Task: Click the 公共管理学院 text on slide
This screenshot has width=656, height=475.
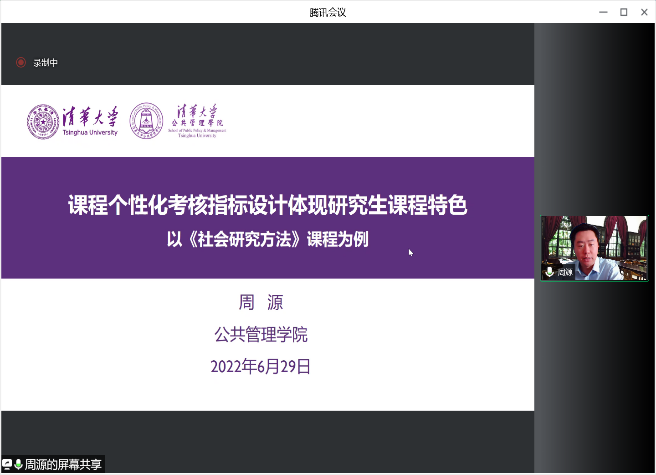Action: click(x=261, y=334)
